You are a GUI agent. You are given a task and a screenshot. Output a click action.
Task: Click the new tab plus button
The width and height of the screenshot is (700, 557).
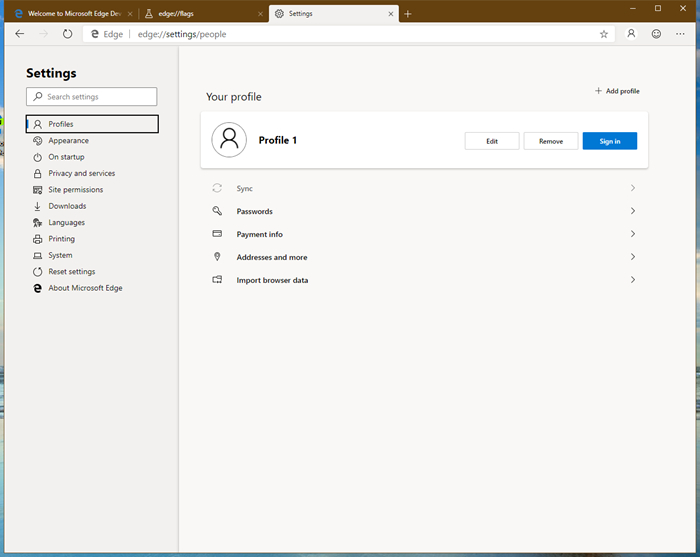point(408,14)
